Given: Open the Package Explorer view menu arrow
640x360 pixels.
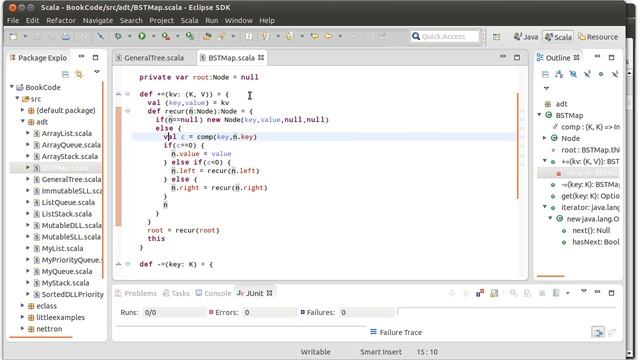Looking at the screenshot, I should pyautogui.click(x=97, y=72).
